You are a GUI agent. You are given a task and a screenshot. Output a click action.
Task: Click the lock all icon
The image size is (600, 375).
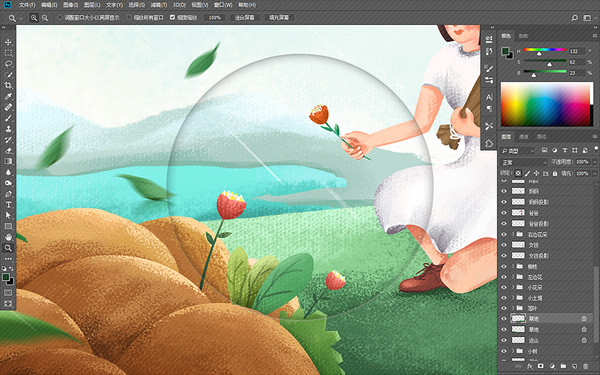[x=554, y=173]
